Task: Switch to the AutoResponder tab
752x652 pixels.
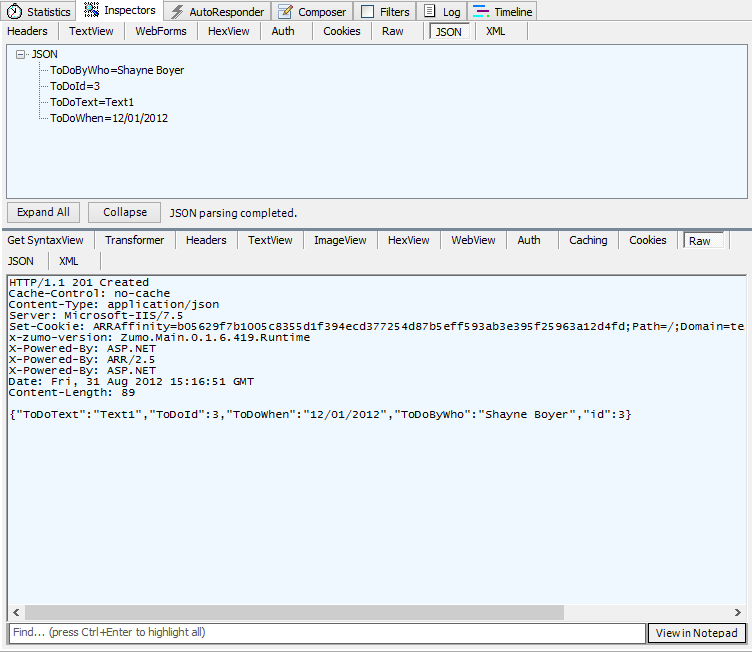Action: coord(217,12)
